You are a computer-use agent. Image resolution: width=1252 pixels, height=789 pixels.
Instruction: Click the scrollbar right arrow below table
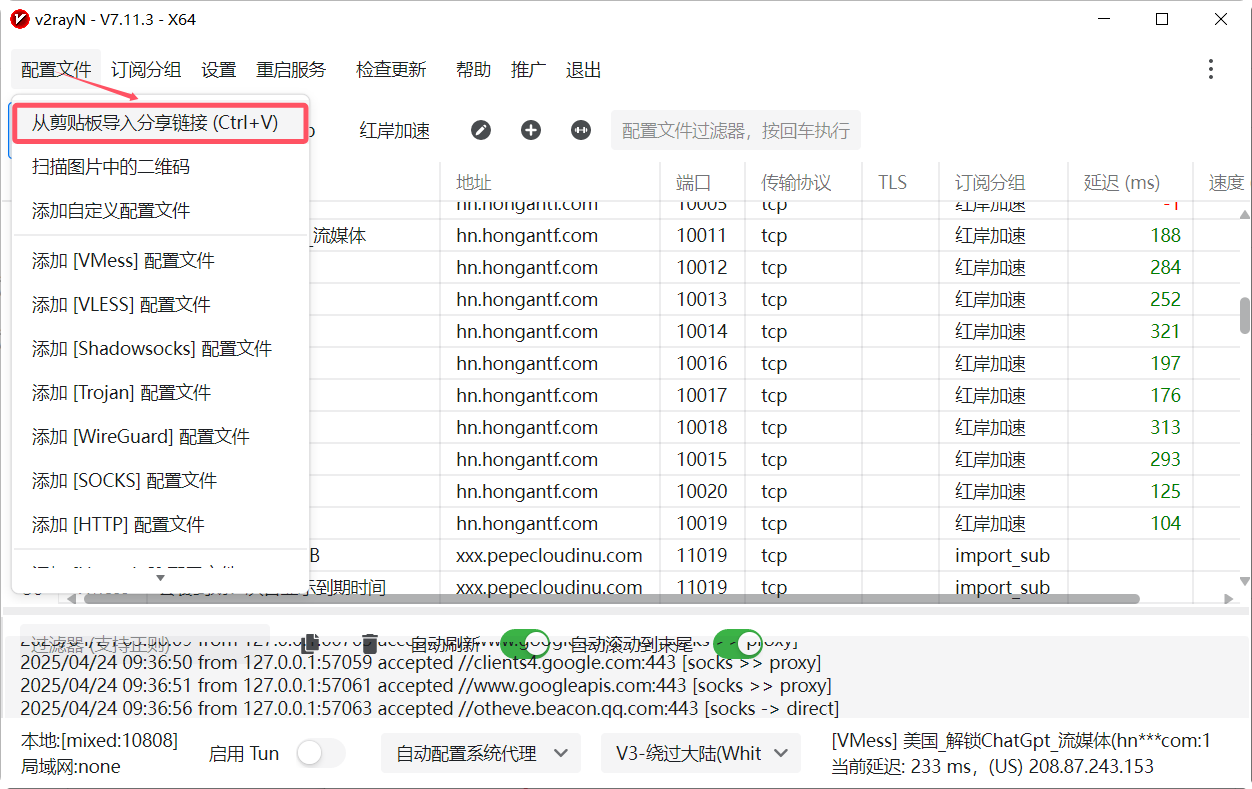click(1229, 599)
